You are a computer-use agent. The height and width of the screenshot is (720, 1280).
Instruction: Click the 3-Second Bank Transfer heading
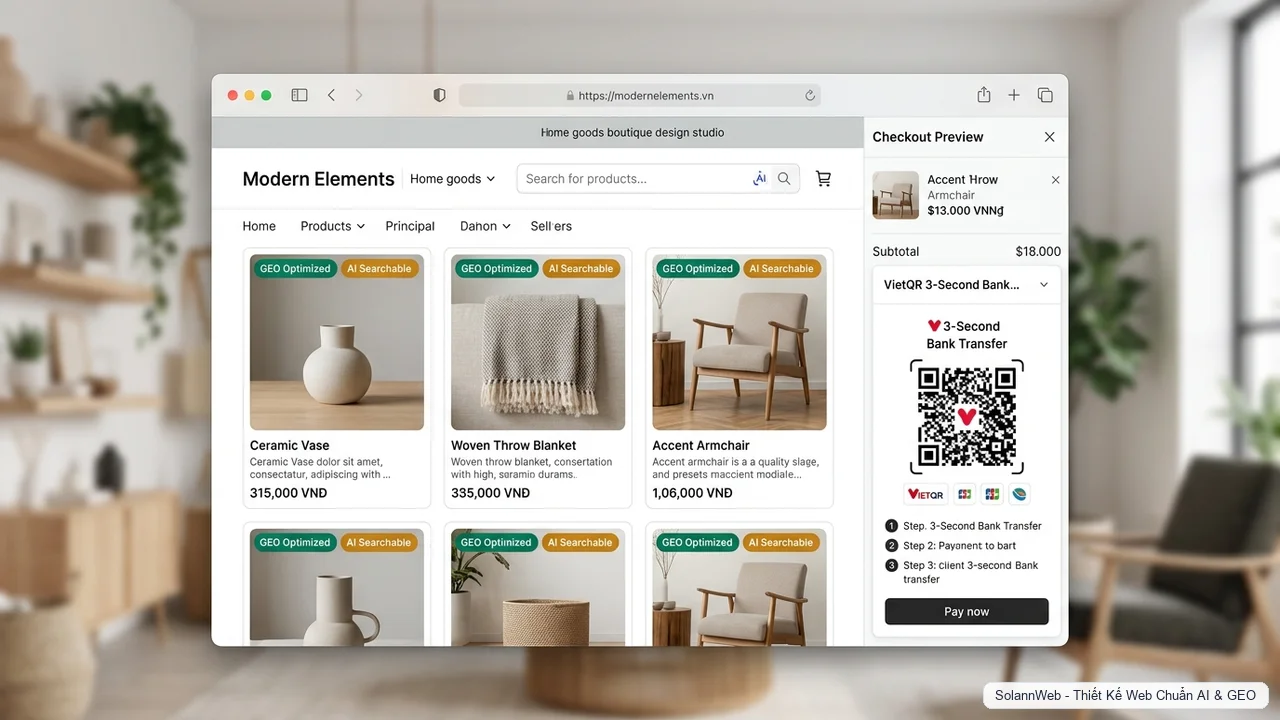click(x=967, y=335)
